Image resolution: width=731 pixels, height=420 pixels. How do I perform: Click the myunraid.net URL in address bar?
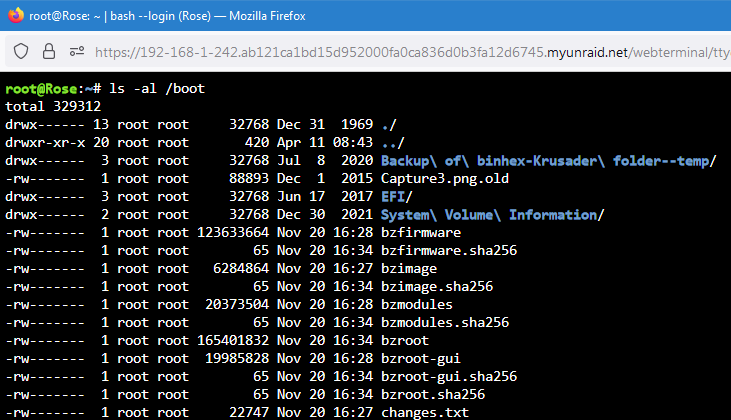point(412,52)
